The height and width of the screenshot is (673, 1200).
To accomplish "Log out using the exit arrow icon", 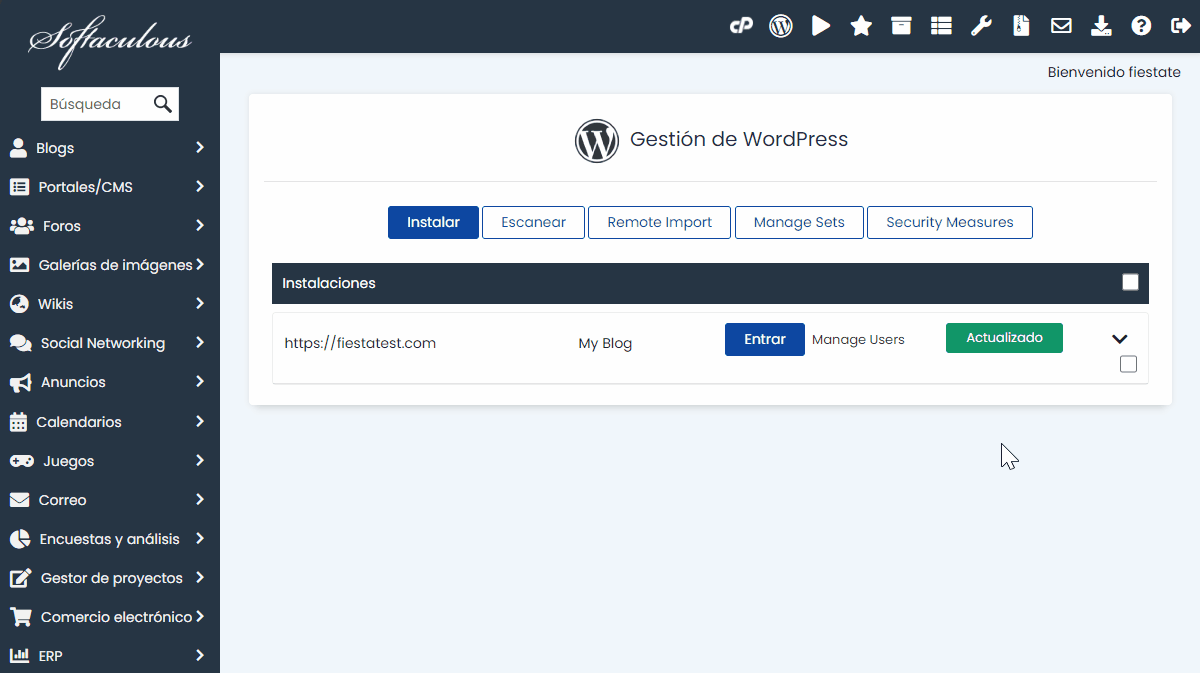I will point(1181,26).
